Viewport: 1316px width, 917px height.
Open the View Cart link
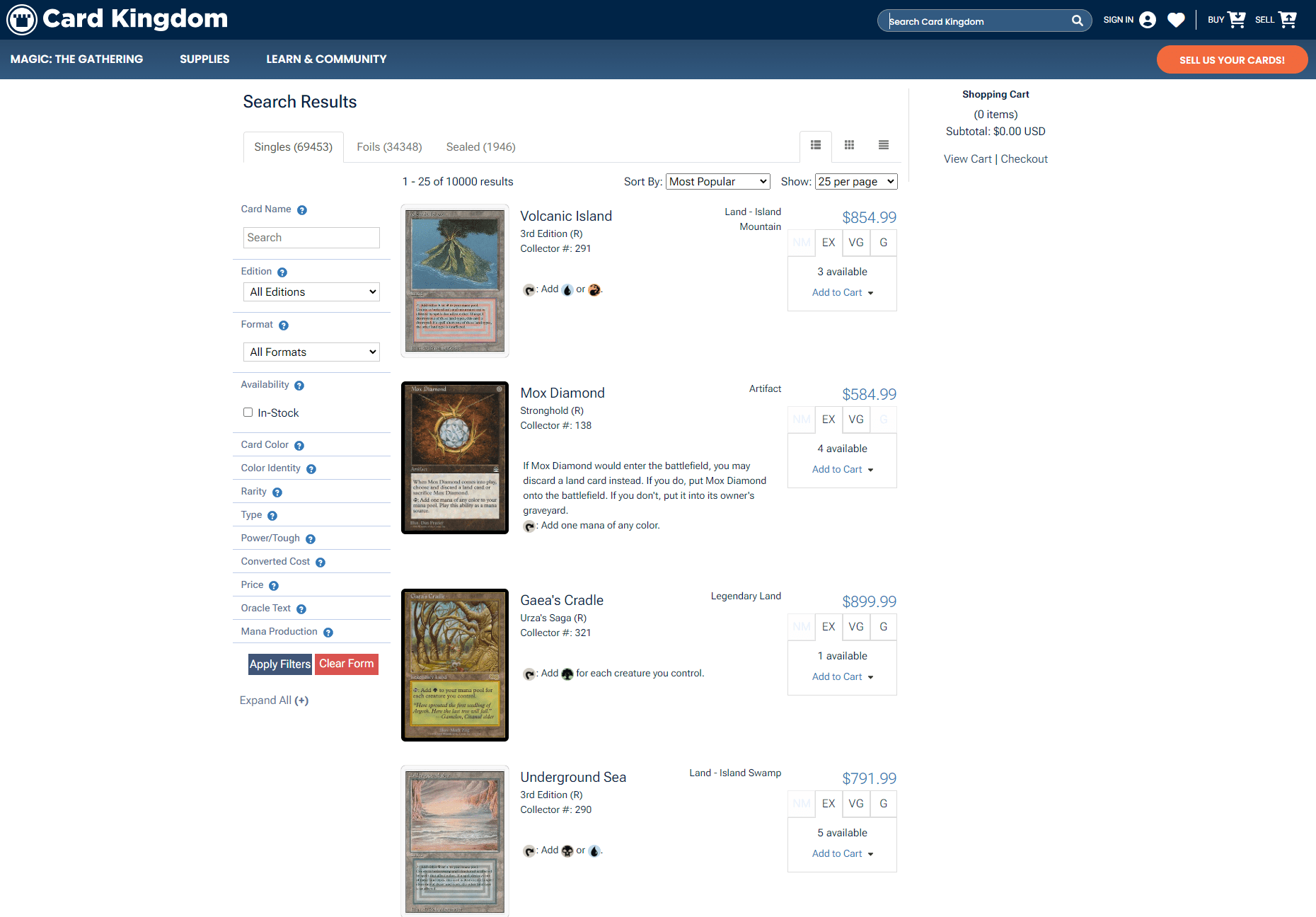pos(968,159)
